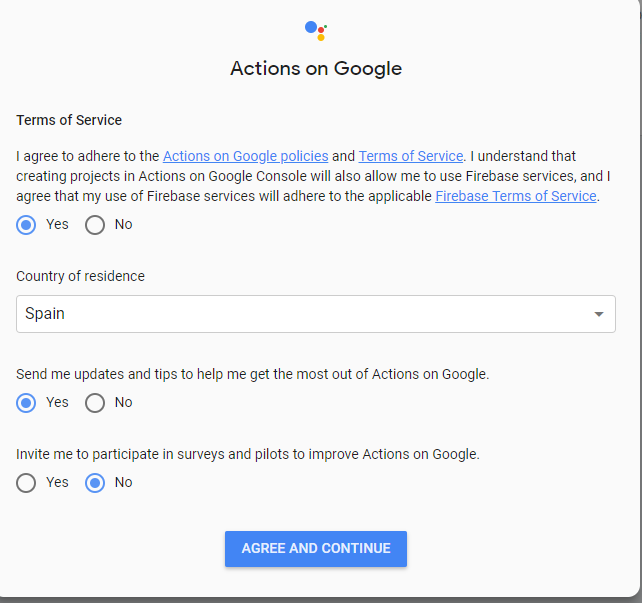642x603 pixels.
Task: Choose Yes for updates and tips
Action: [x=27, y=403]
